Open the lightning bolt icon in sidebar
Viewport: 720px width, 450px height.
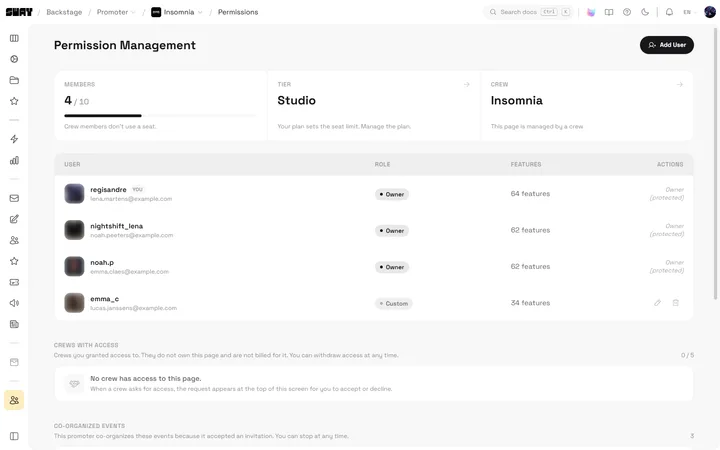tap(14, 139)
